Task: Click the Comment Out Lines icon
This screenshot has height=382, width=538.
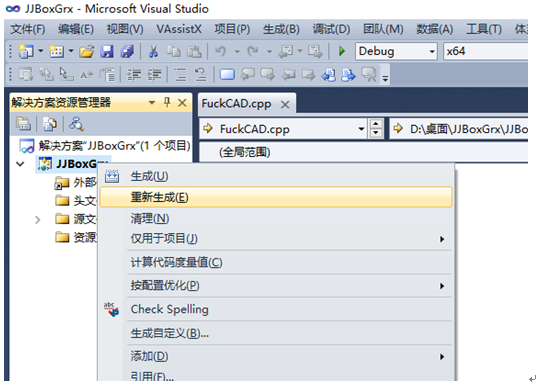Action: pos(180,74)
